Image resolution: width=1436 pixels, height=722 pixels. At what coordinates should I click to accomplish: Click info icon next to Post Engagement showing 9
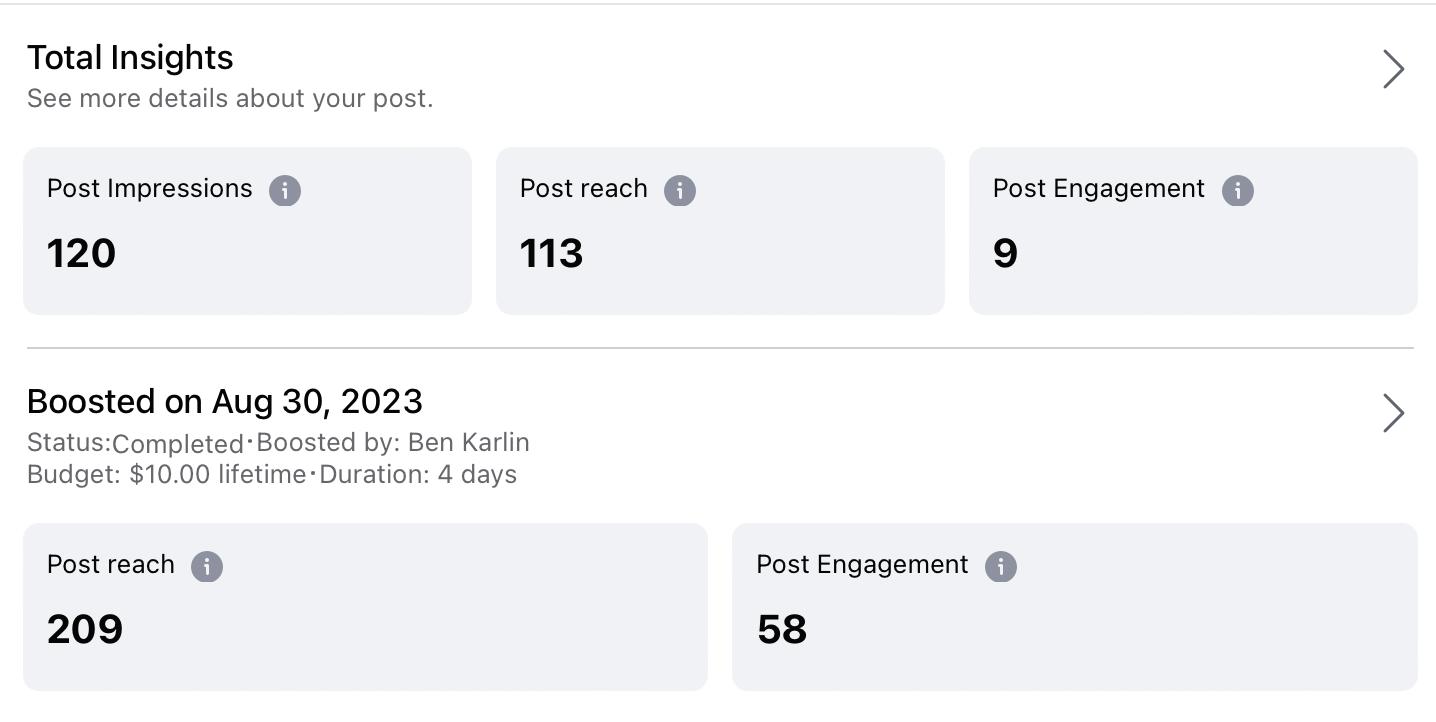(1237, 190)
